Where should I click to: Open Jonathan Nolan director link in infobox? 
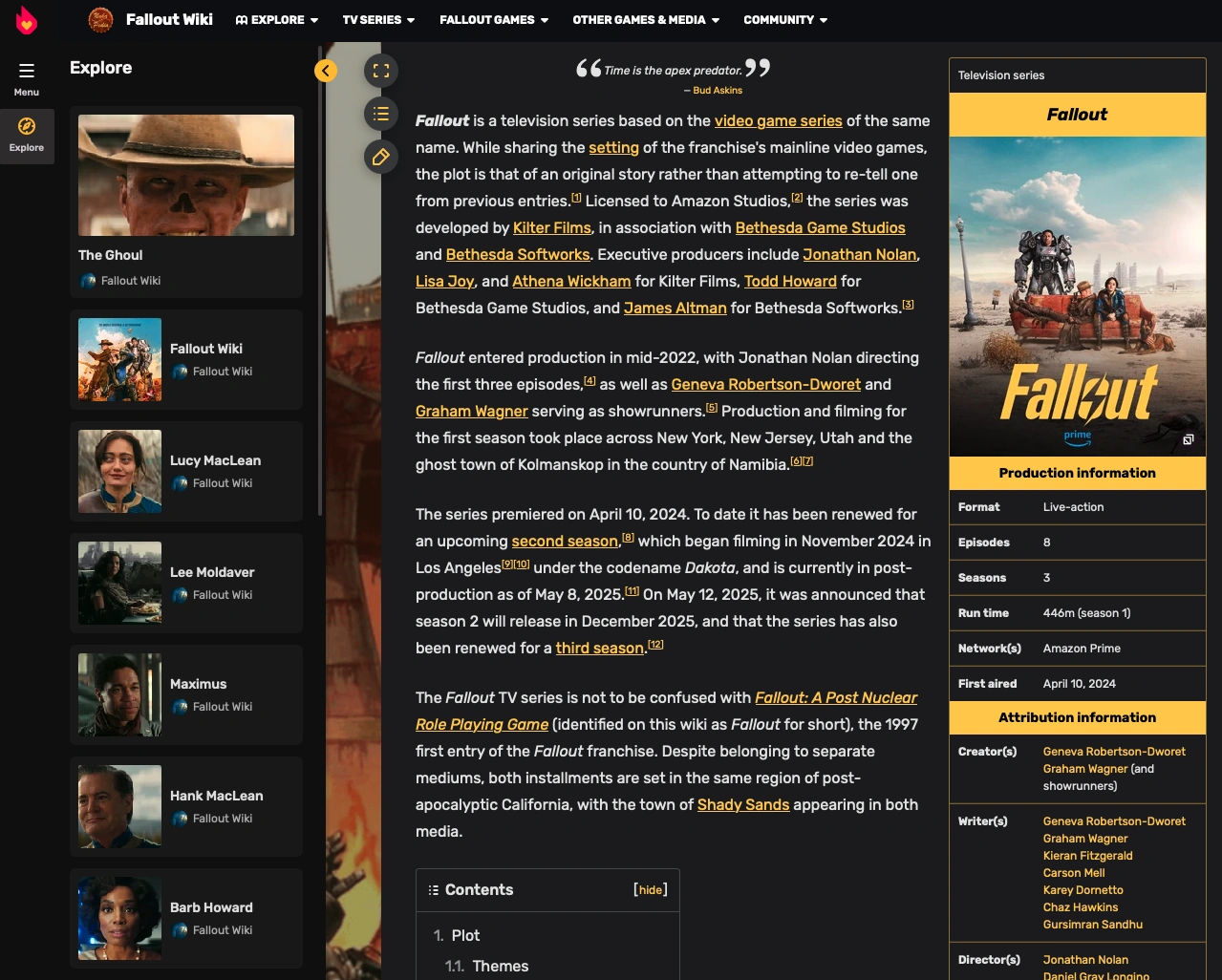(1085, 960)
